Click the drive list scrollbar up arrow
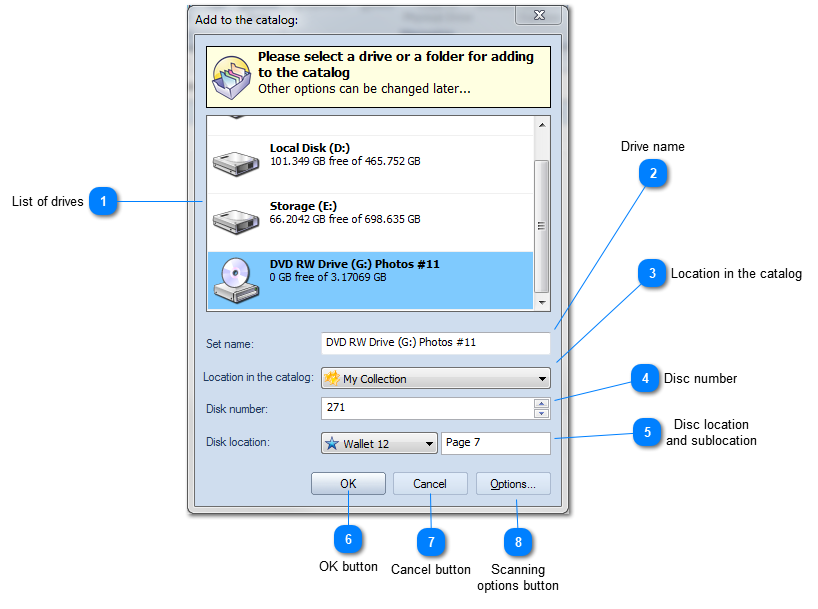Viewport: 818px width, 609px height. (x=542, y=124)
